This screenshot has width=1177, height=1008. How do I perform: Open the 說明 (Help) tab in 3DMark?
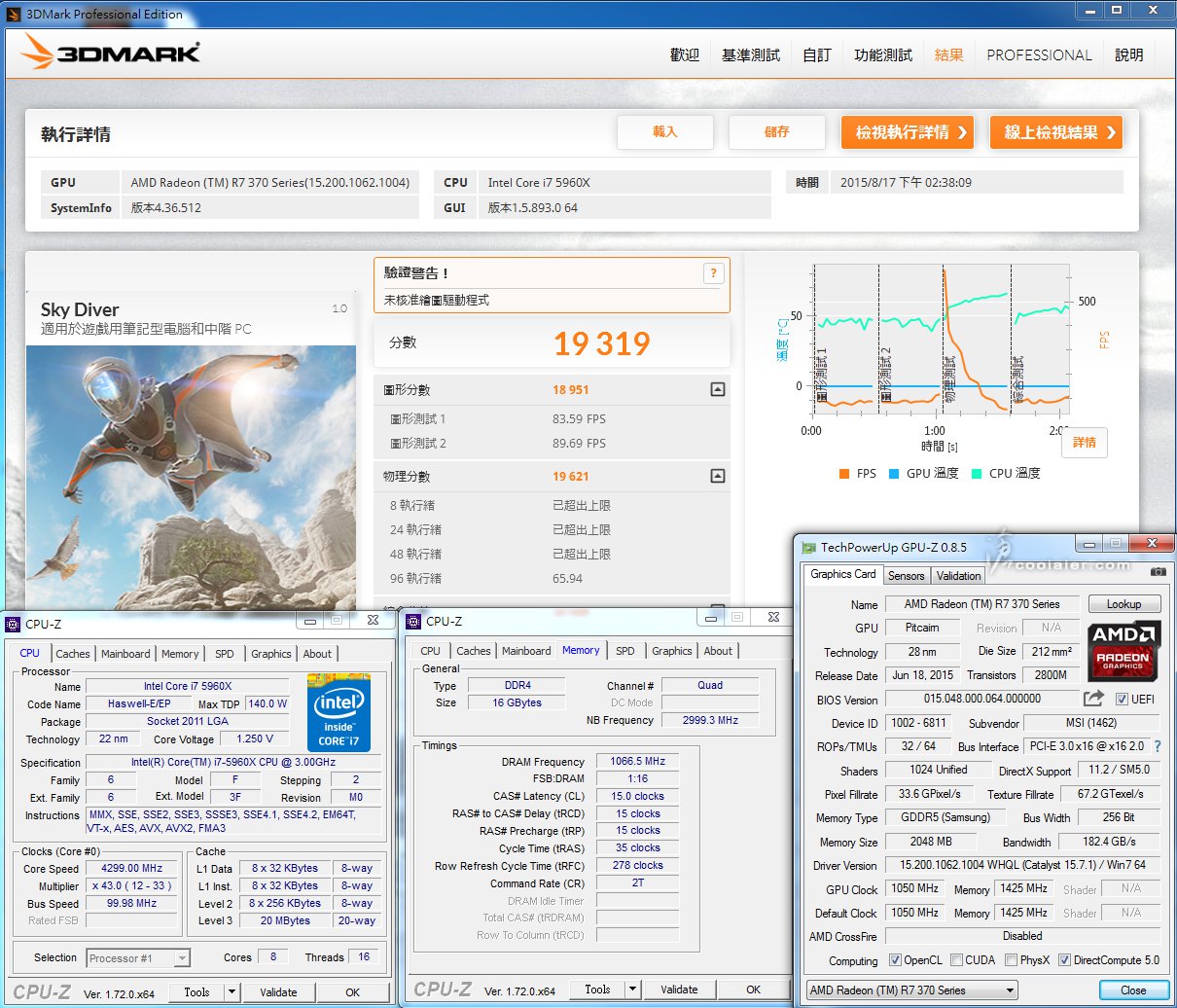[x=1129, y=55]
